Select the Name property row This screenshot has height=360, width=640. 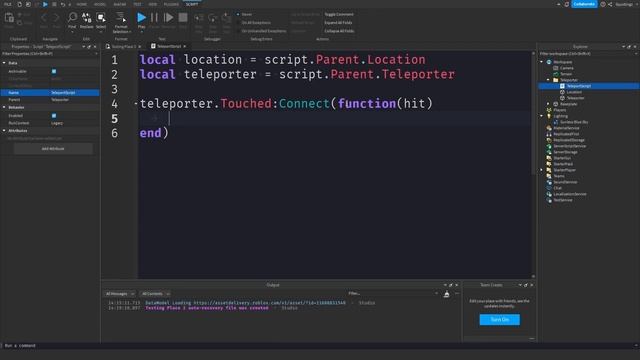point(50,93)
